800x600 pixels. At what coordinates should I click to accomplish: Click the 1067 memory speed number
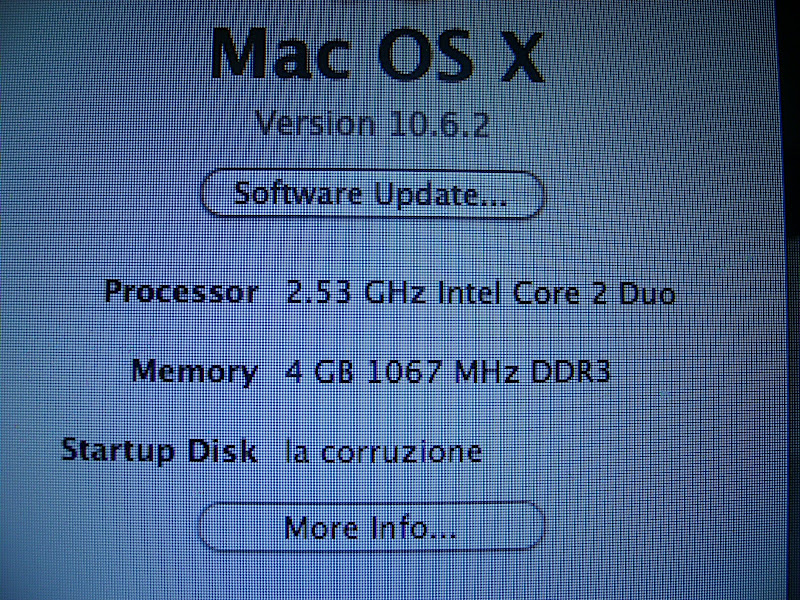click(x=406, y=373)
